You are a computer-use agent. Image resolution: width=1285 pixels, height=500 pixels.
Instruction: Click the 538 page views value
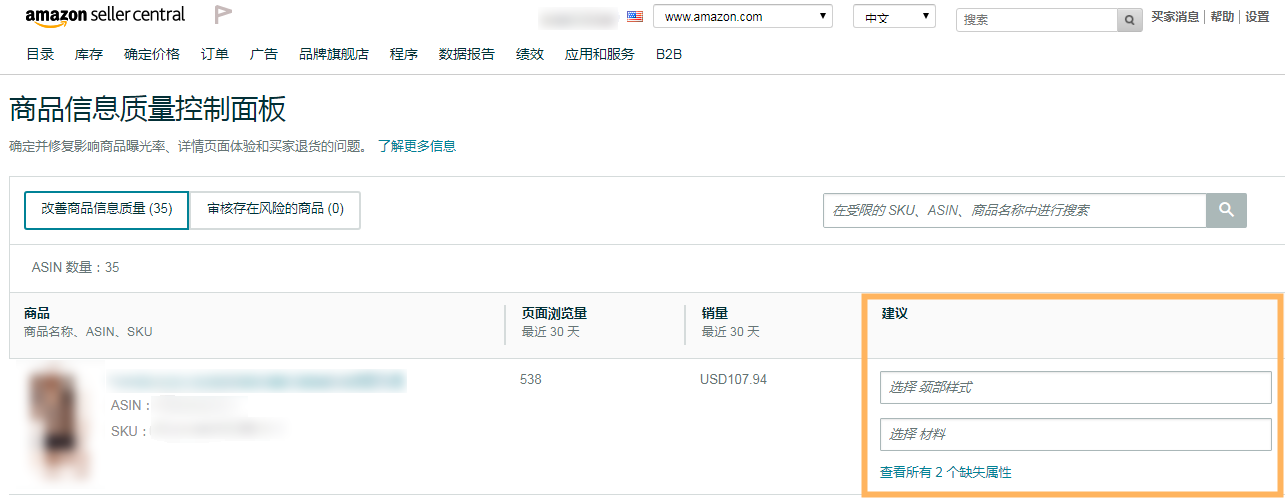coord(531,380)
